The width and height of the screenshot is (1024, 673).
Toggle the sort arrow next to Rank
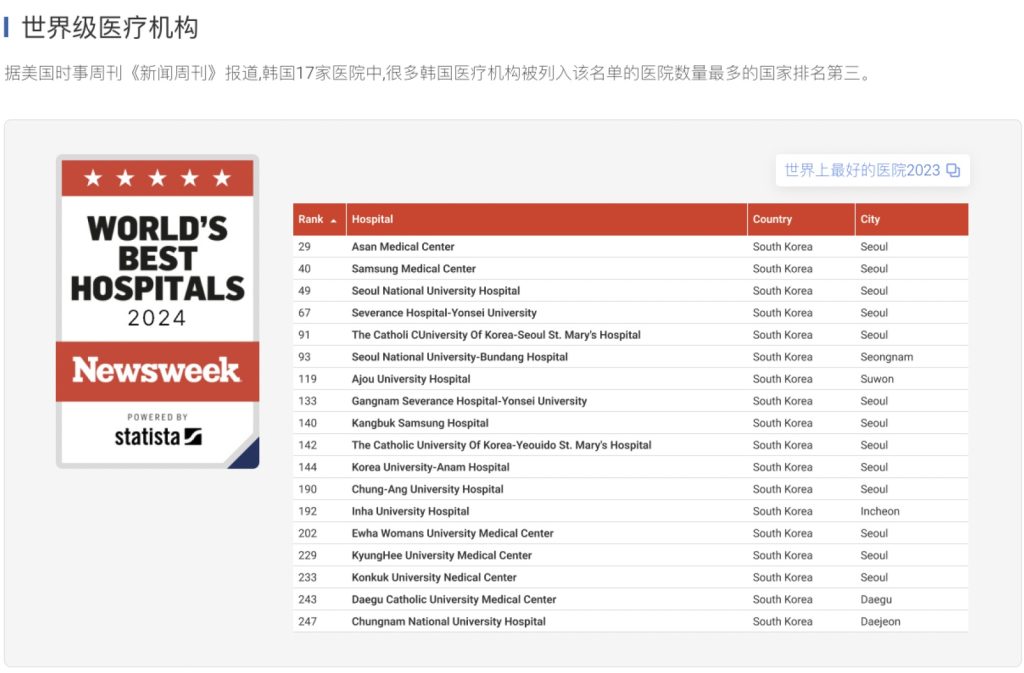coord(334,221)
